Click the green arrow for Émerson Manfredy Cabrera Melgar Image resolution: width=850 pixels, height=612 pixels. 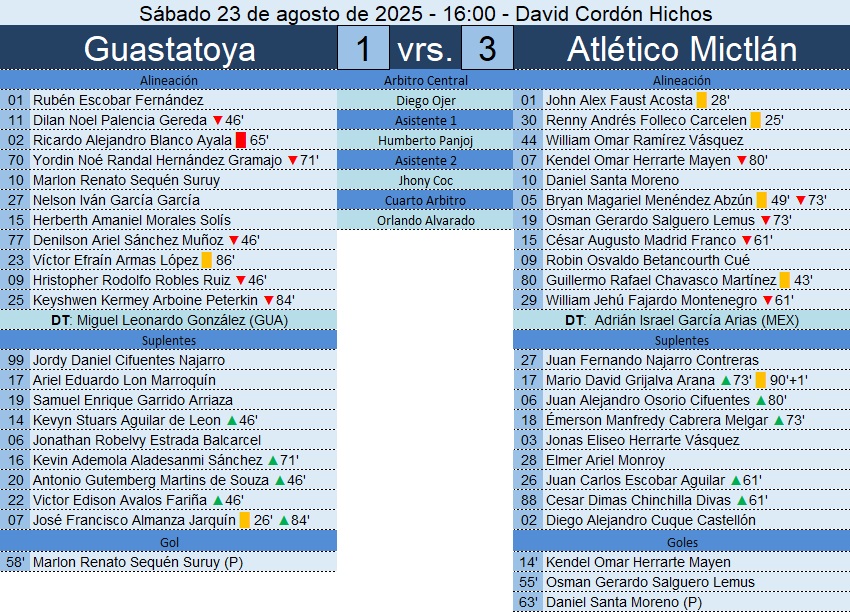click(777, 420)
